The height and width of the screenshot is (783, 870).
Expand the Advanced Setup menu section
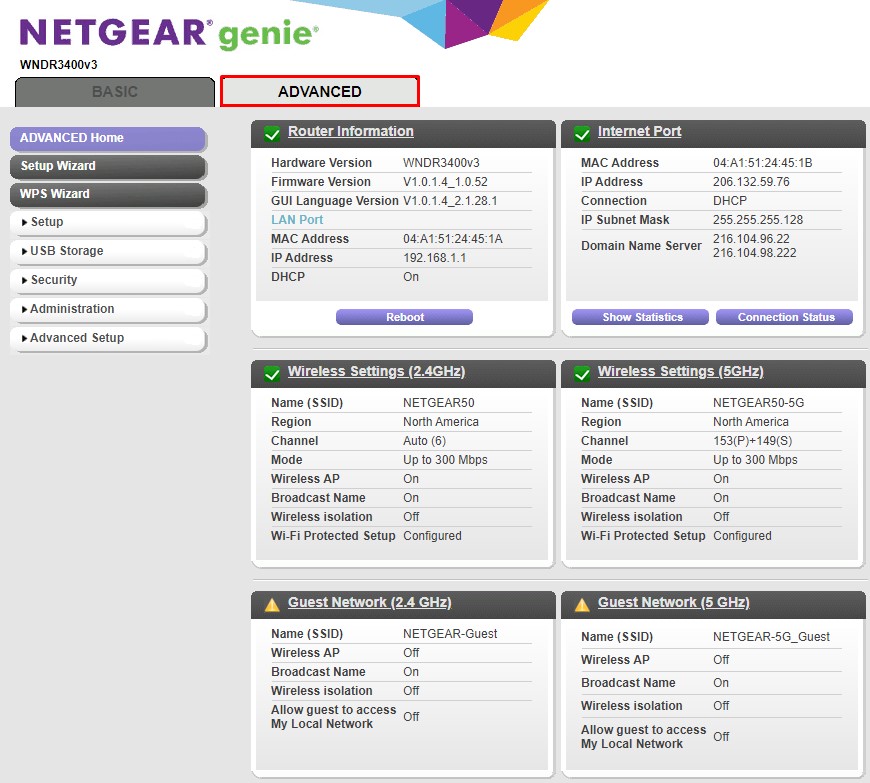click(x=108, y=338)
